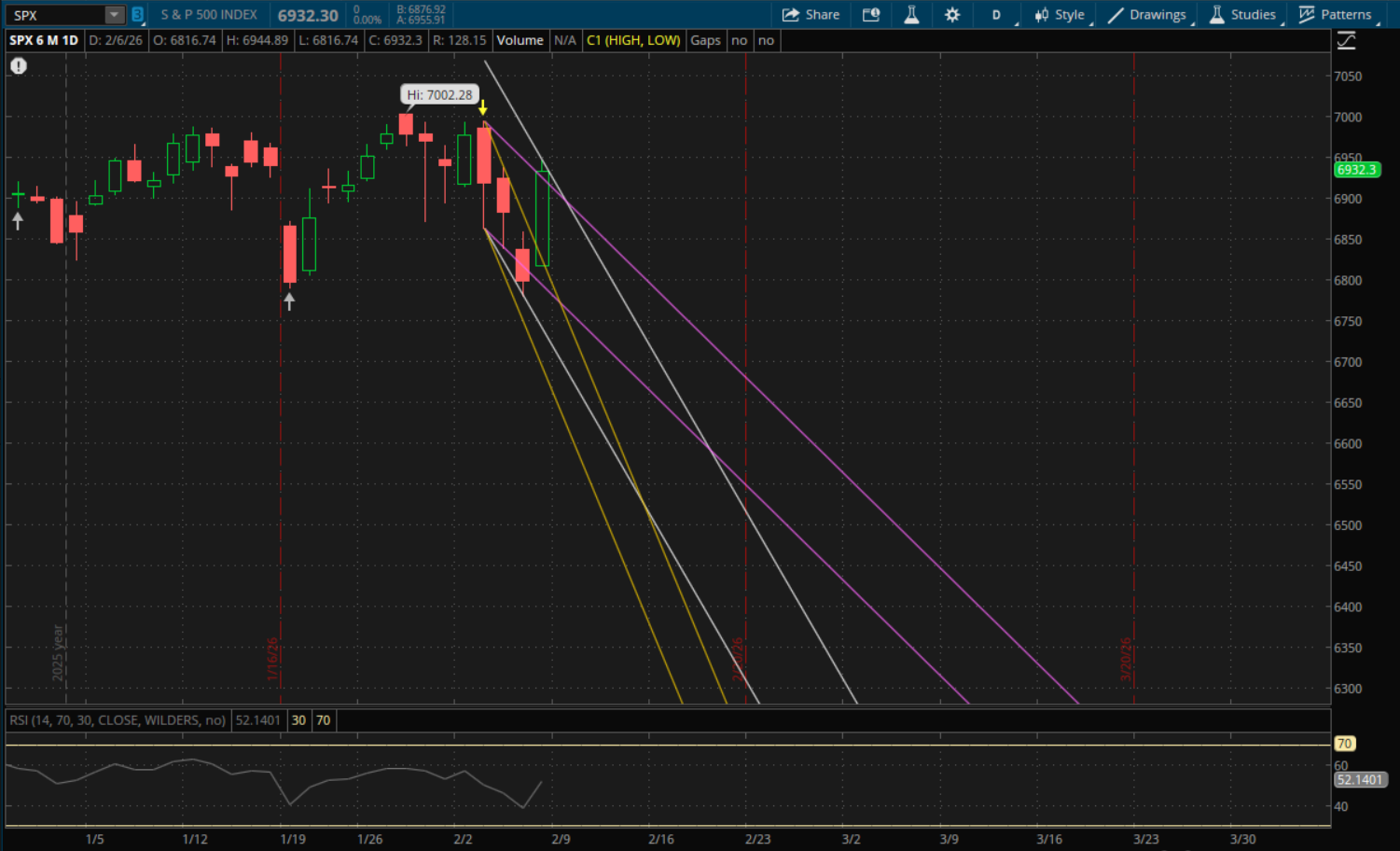Open the Style menu
Image resolution: width=1400 pixels, height=851 pixels.
(1060, 15)
